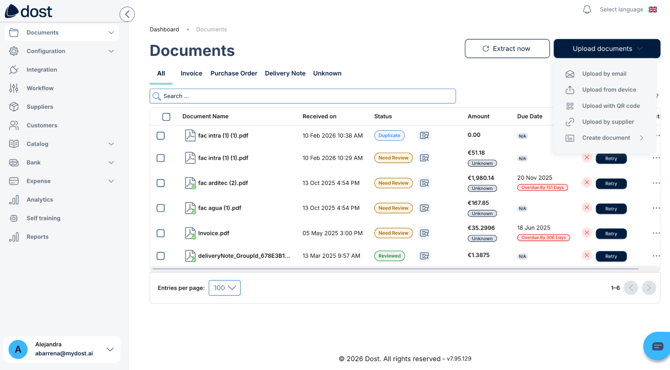Go to Dashboard breadcrumb link
The image size is (670, 370).
[x=164, y=29]
